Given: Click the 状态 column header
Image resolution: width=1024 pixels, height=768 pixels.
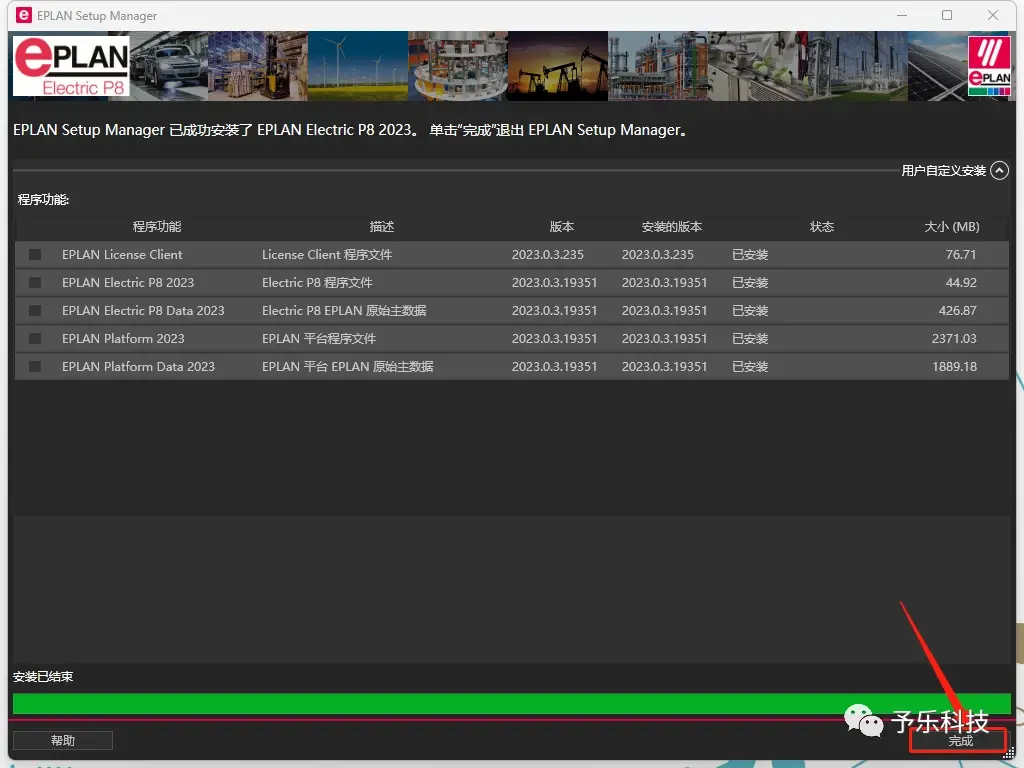Looking at the screenshot, I should [x=822, y=227].
